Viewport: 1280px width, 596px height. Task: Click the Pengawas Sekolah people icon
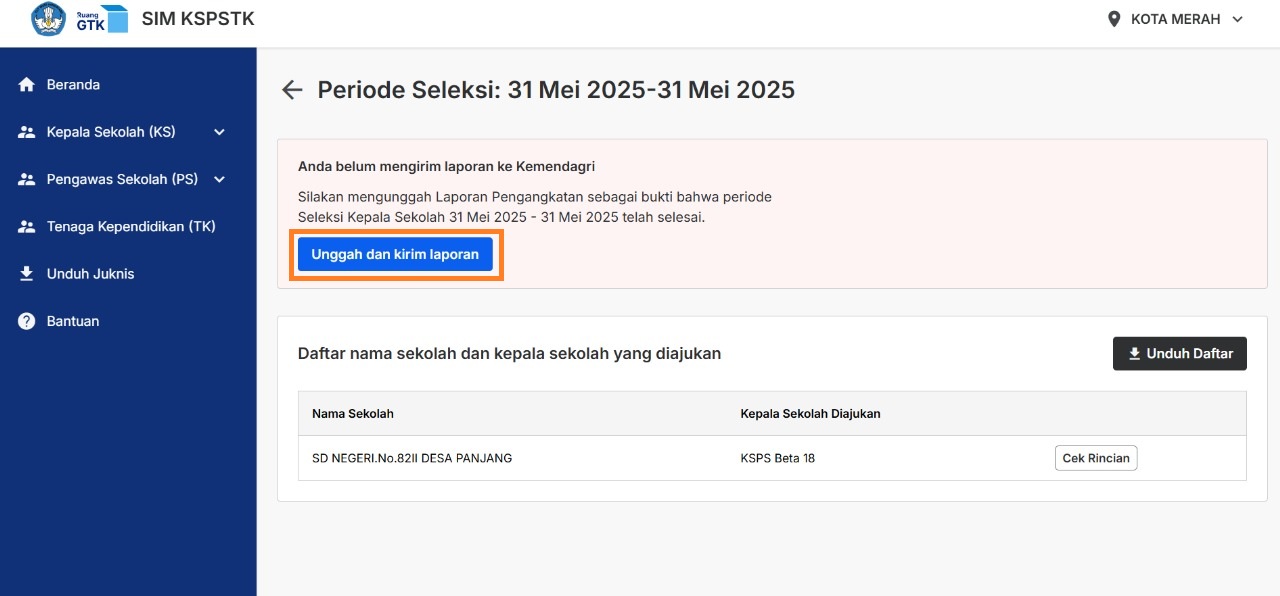tap(27, 180)
